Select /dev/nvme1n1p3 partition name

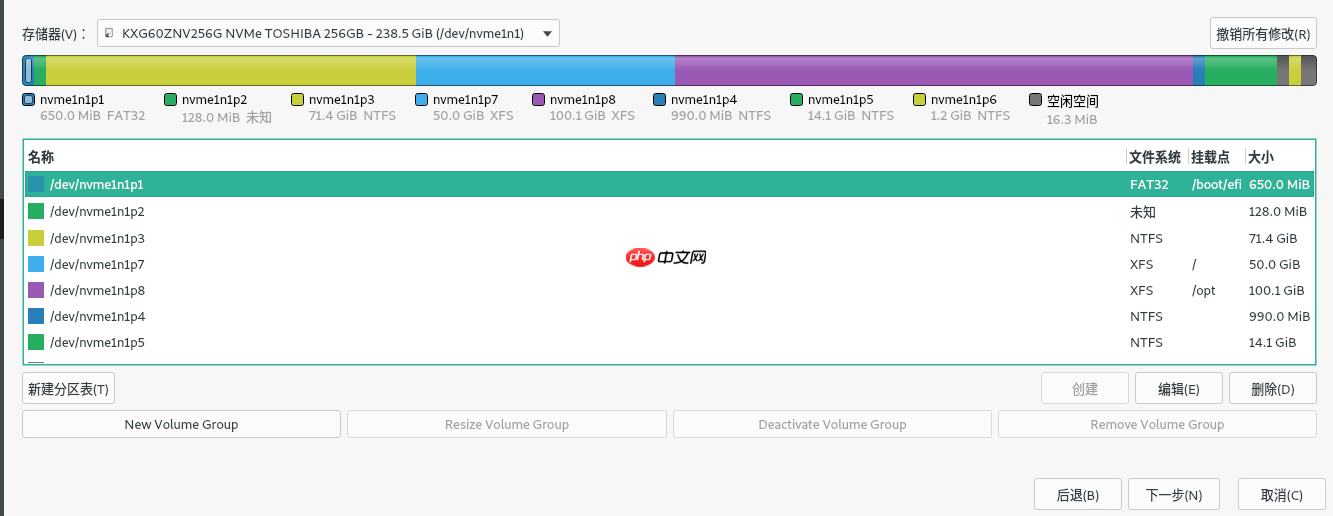97,238
